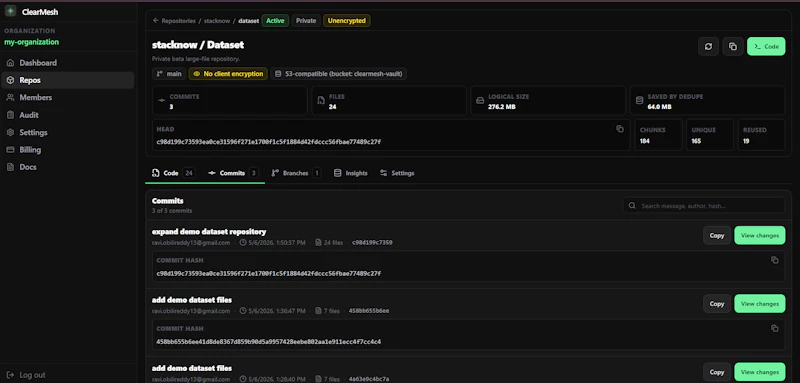Click the S3-compatible bucket storage chip

point(339,74)
